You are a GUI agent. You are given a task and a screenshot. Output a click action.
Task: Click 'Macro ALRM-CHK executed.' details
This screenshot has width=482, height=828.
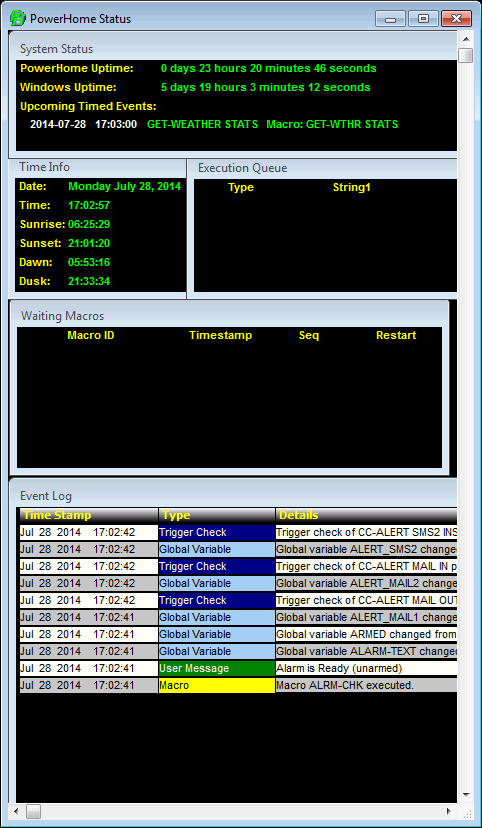[366, 685]
